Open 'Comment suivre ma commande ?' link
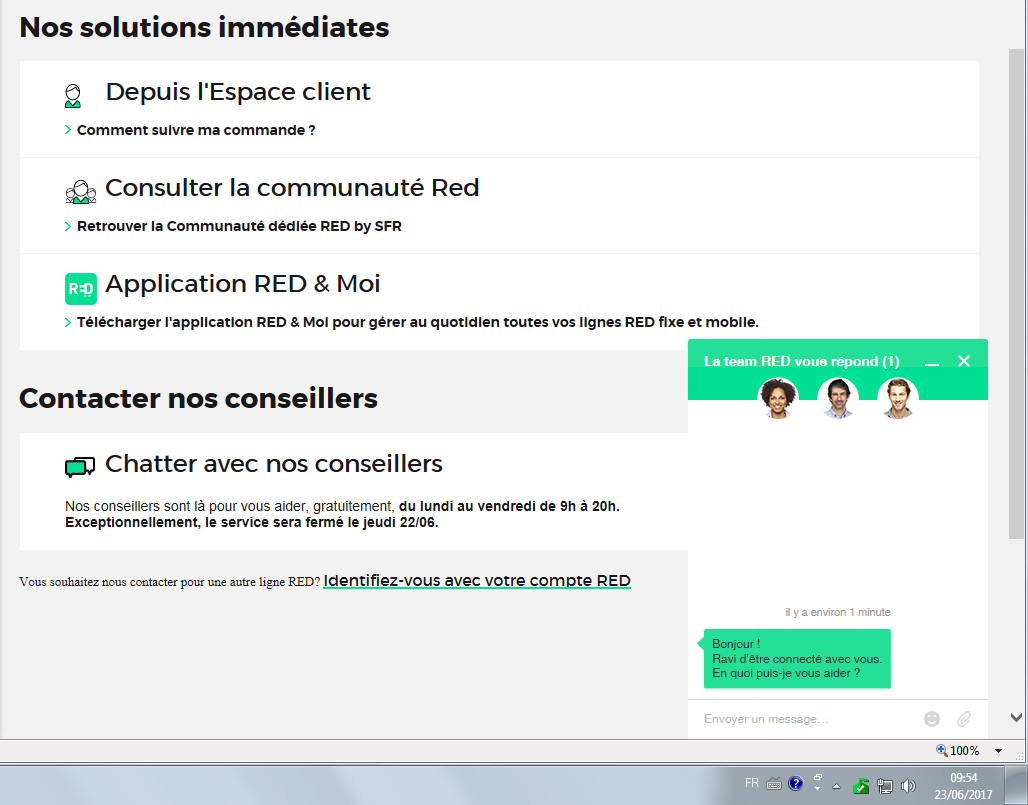Image resolution: width=1028 pixels, height=805 pixels. click(196, 130)
